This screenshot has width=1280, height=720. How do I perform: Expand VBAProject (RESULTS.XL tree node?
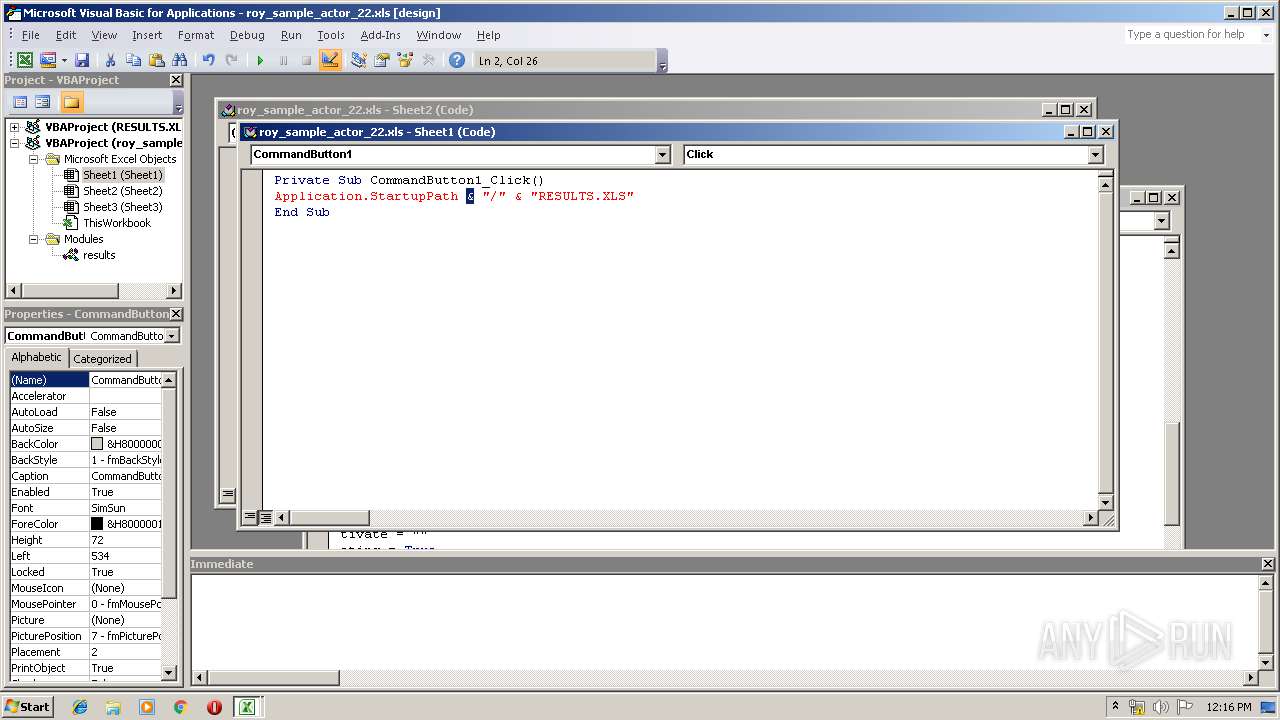coord(15,127)
